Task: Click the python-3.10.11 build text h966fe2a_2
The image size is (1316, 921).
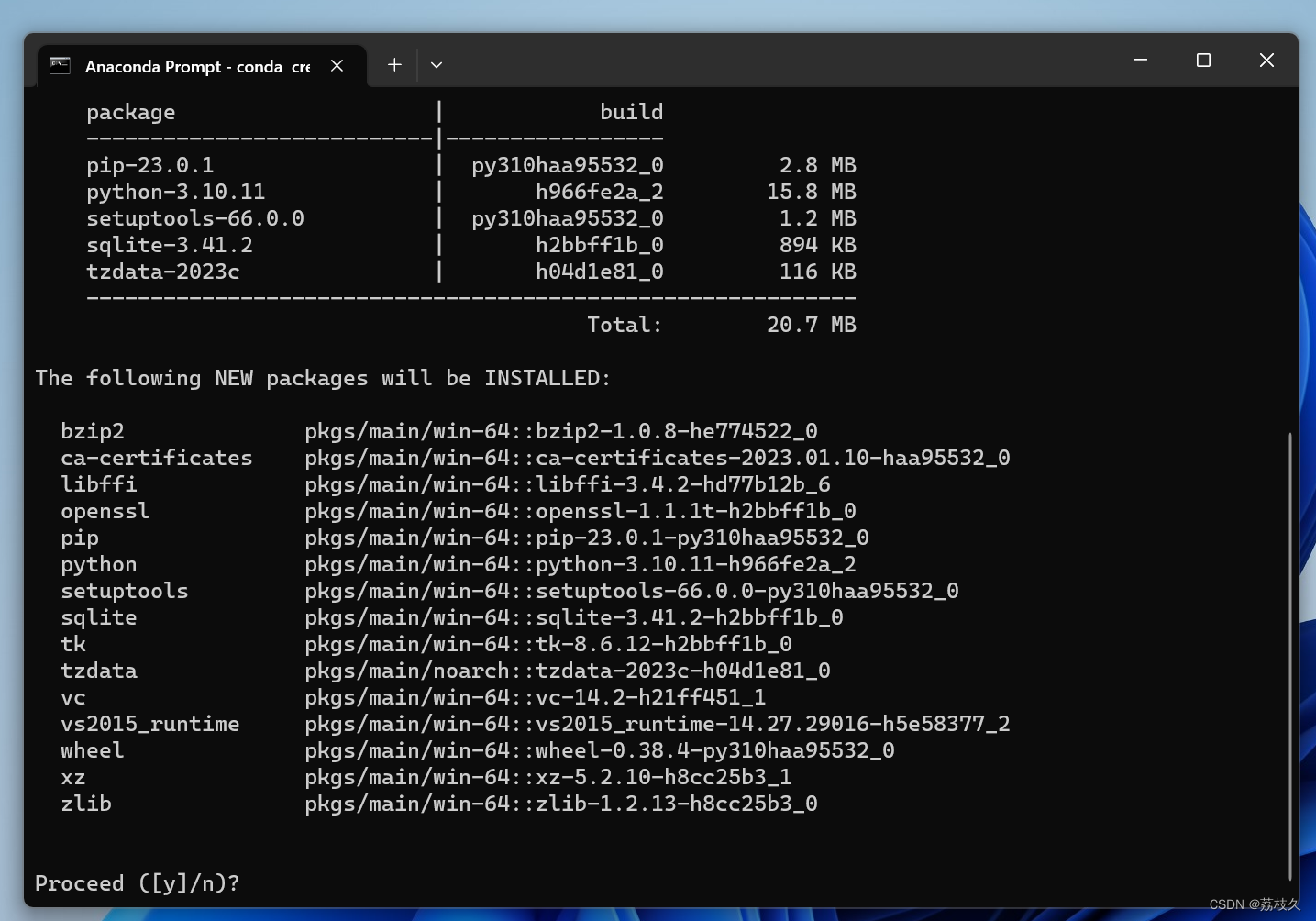Action: coord(599,192)
